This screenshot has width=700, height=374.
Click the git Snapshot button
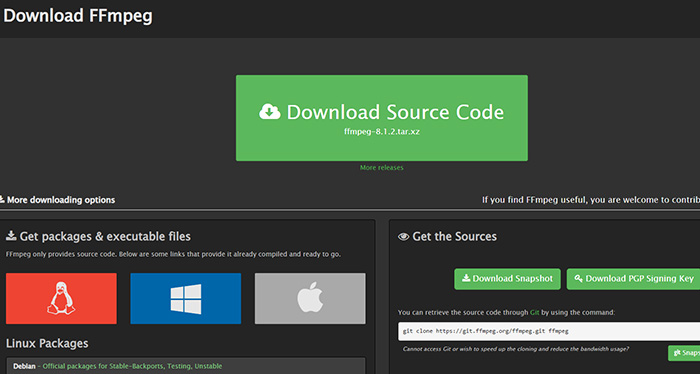684,353
